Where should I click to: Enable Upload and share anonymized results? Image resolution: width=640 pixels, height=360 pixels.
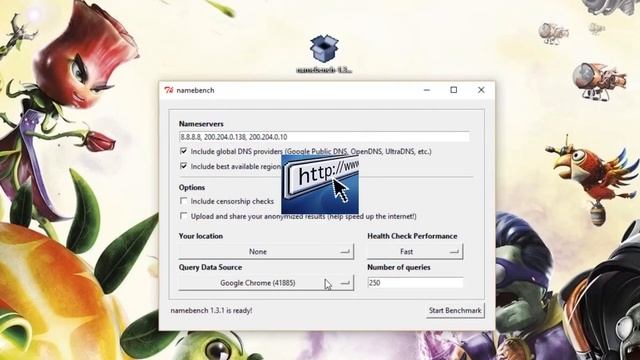click(x=183, y=216)
